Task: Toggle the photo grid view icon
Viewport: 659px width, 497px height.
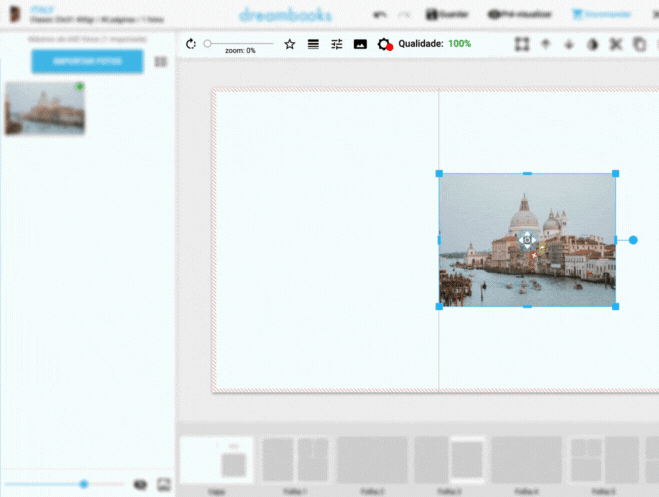Action: (x=161, y=62)
